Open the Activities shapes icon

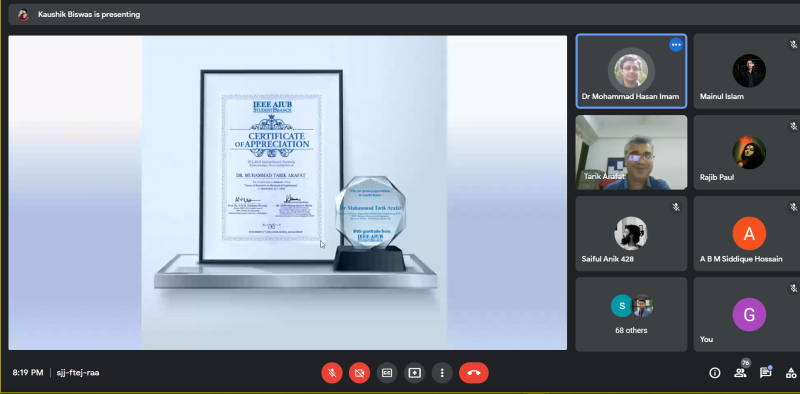[791, 373]
